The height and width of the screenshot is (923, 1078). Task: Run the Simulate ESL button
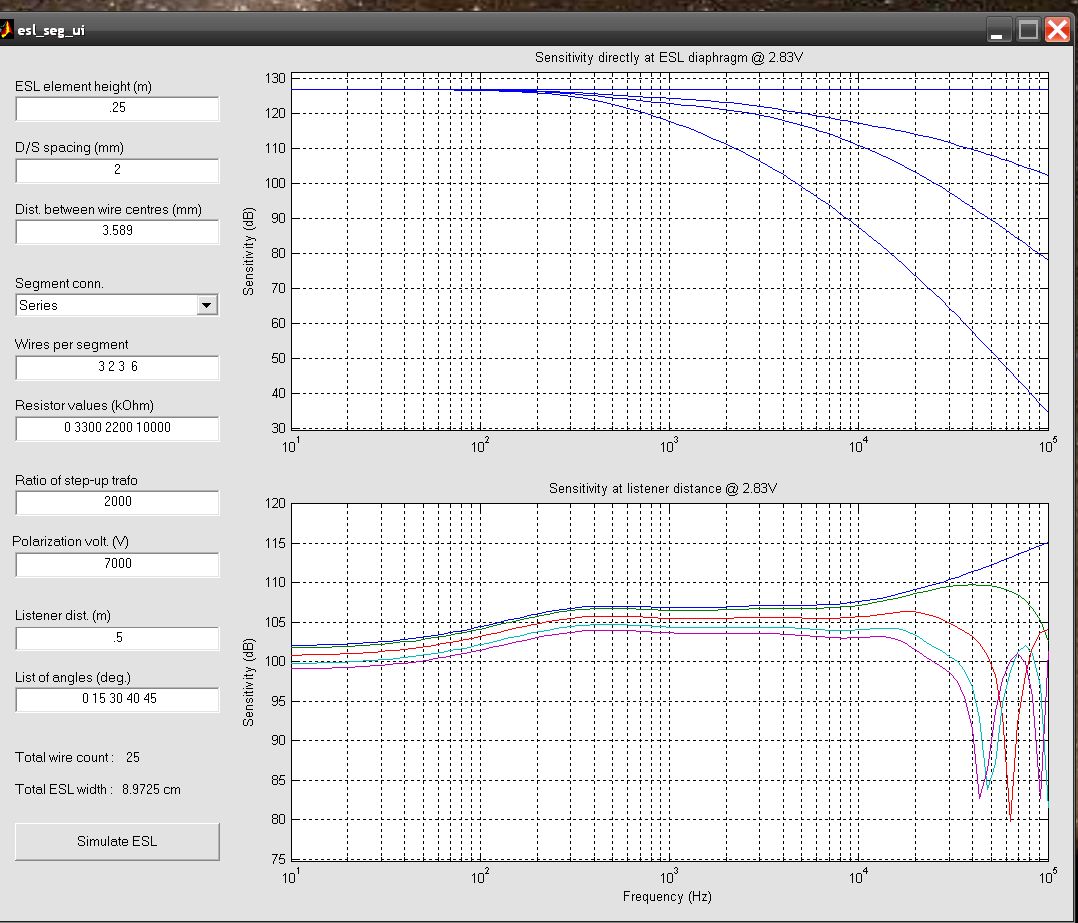coord(117,841)
